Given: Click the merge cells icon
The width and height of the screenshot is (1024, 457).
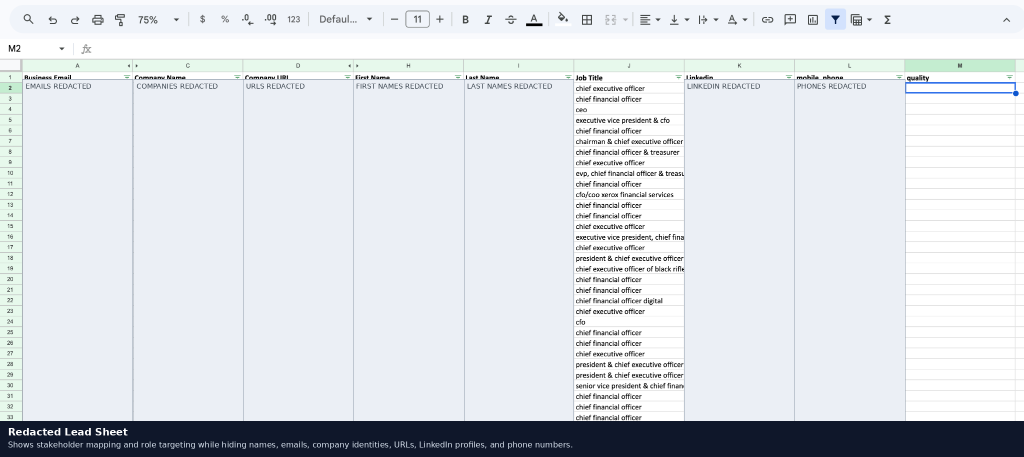Looking at the screenshot, I should point(611,20).
